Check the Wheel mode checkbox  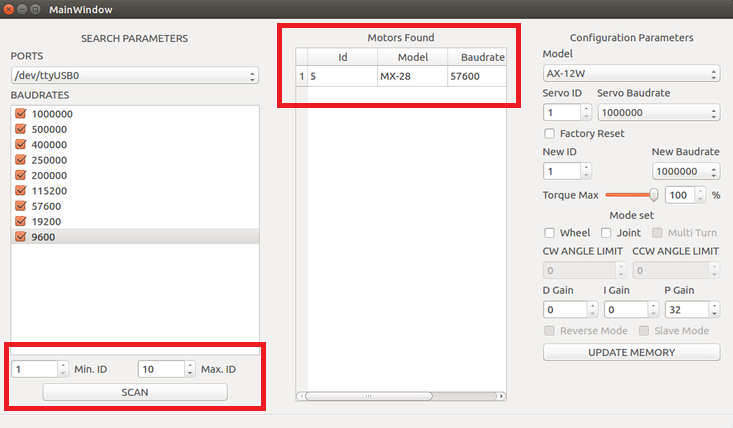click(x=549, y=233)
